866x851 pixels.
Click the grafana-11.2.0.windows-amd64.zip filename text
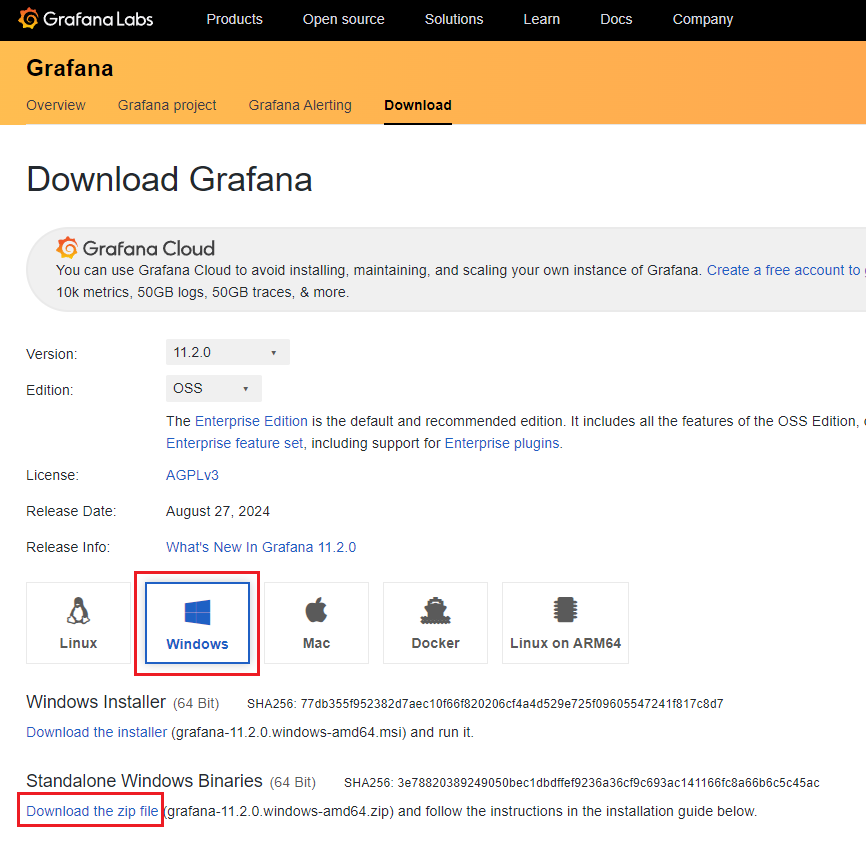(279, 811)
